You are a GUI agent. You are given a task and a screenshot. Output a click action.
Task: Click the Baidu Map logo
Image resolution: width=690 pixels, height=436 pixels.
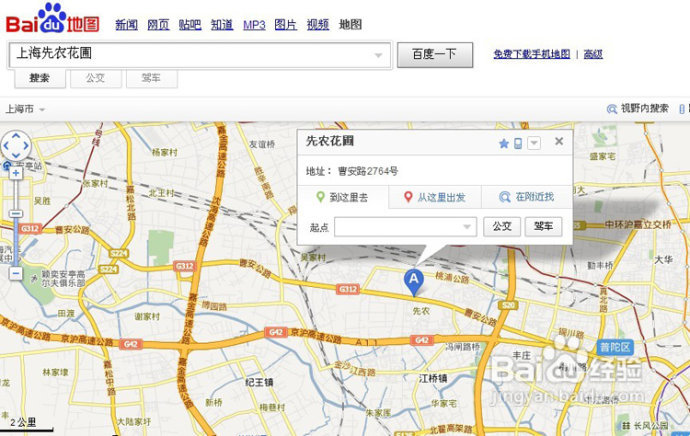coord(52,19)
